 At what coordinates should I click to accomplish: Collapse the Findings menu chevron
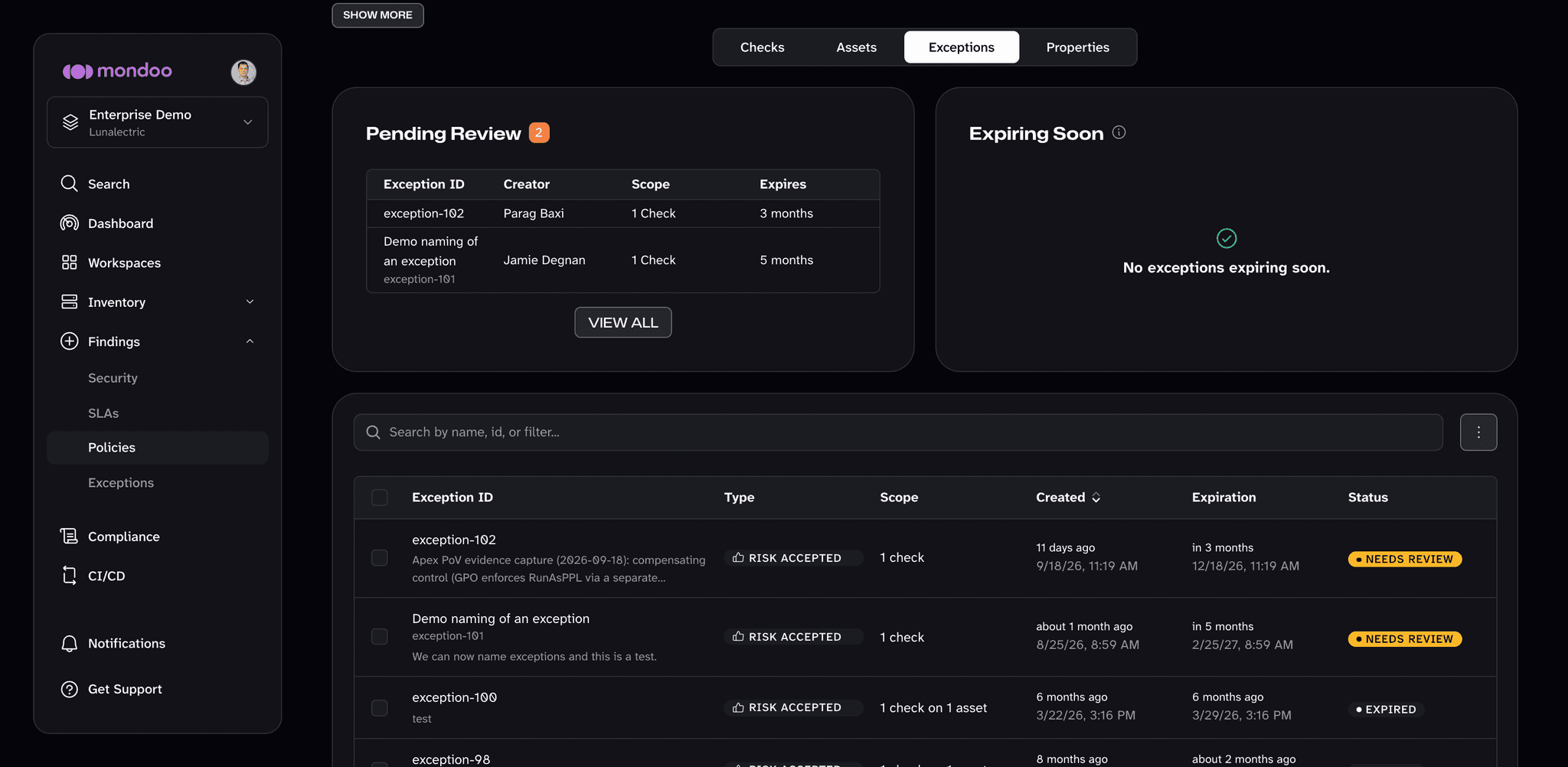click(x=250, y=341)
